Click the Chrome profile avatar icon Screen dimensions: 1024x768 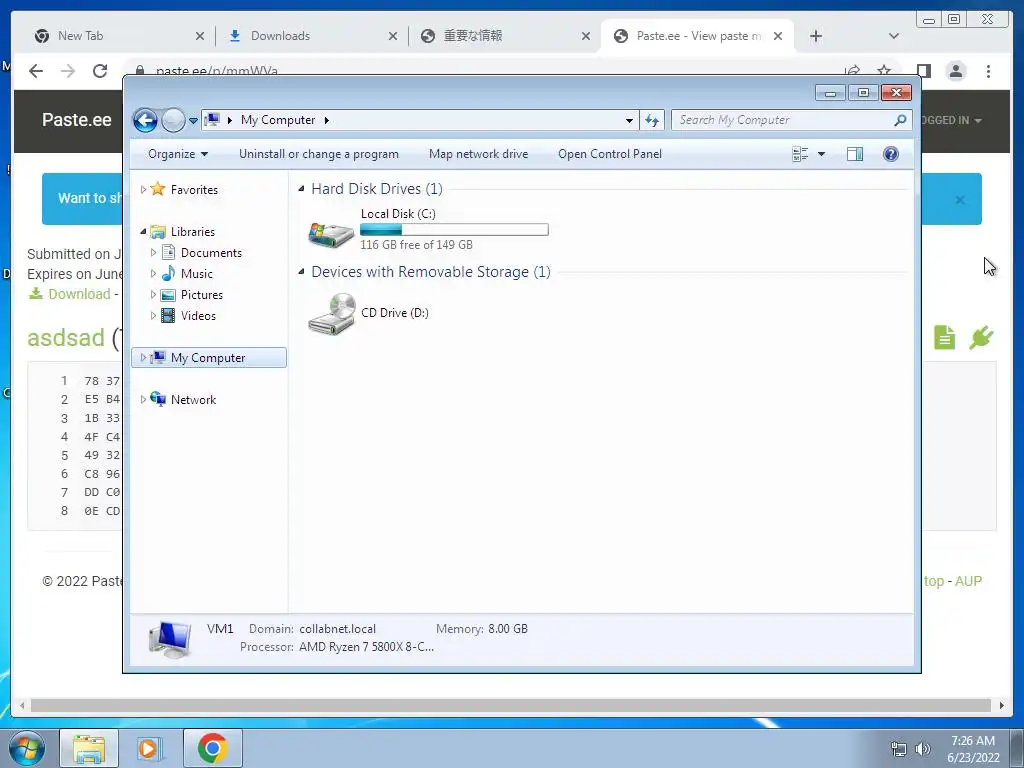(956, 71)
